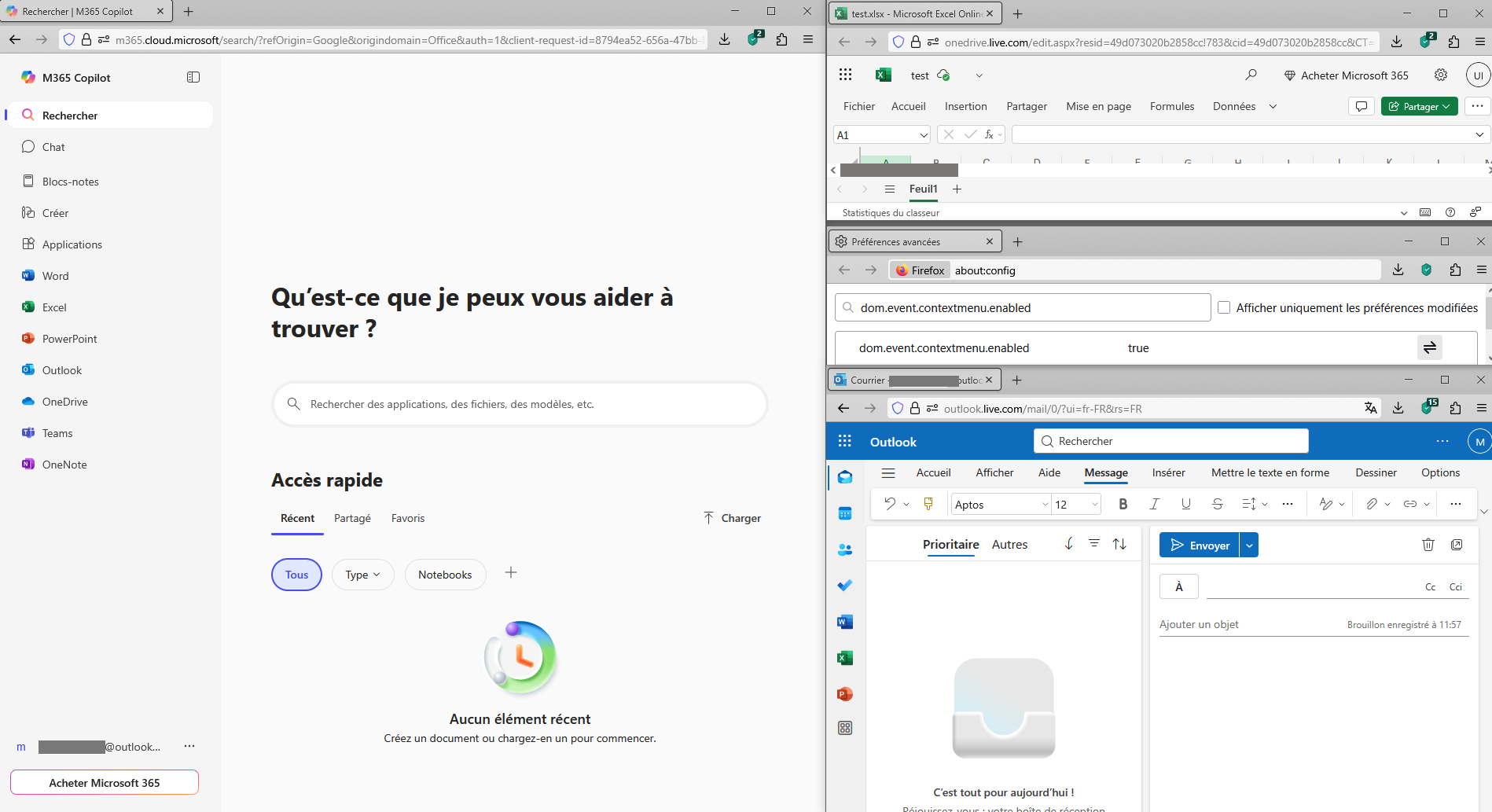This screenshot has width=1492, height=812.
Task: Open the Type filter dropdown
Action: (x=362, y=575)
